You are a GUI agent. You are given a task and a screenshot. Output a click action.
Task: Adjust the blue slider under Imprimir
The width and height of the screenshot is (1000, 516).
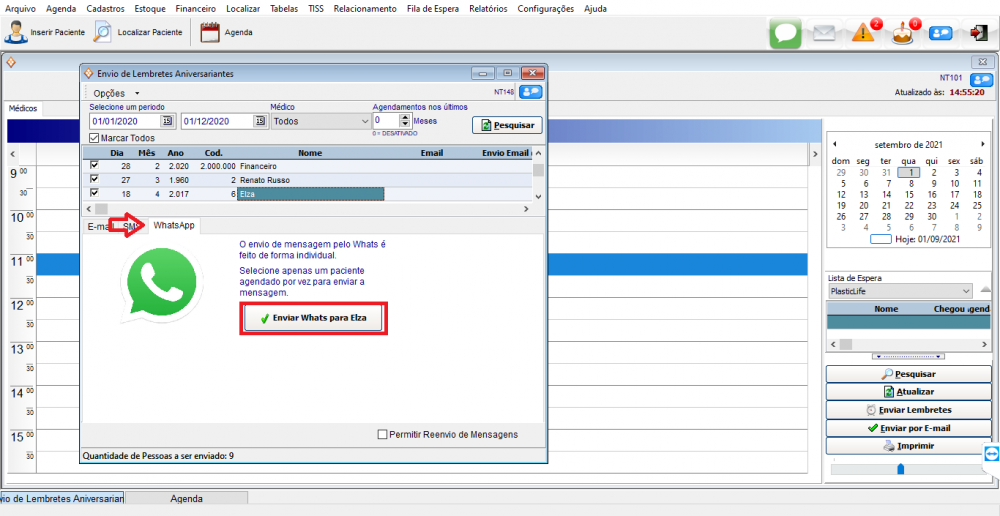point(900,468)
